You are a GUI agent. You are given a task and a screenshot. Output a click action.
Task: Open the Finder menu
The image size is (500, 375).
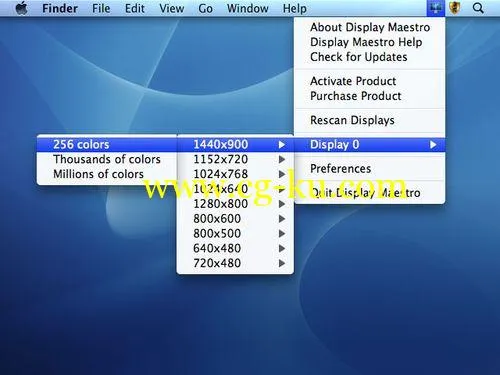click(60, 8)
